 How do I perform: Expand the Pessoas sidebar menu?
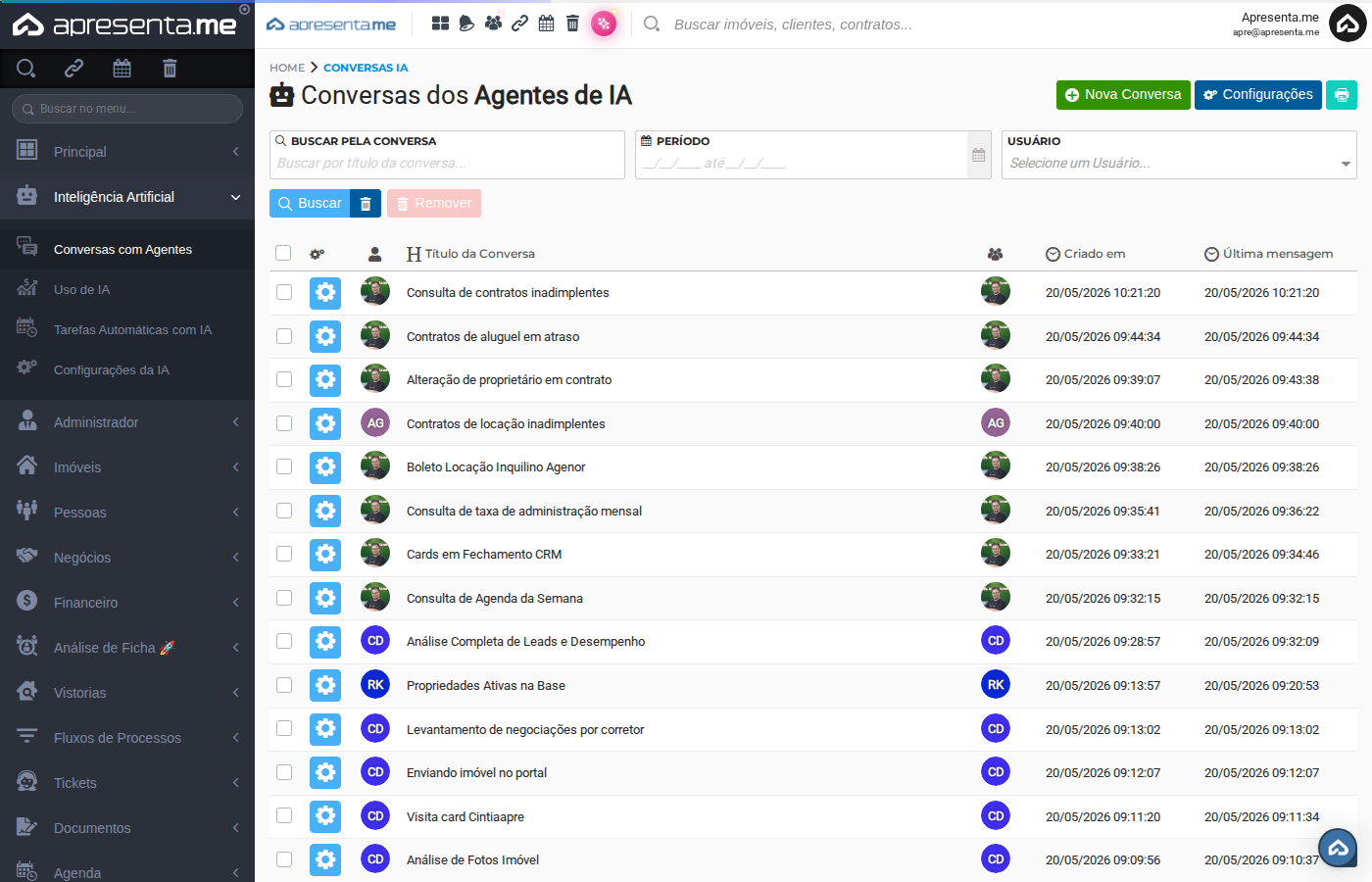127,513
